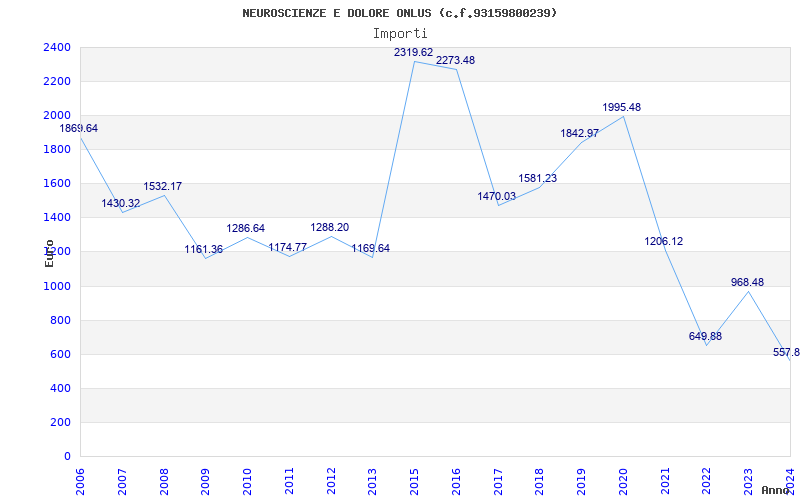Click the x-axis year 2007
This screenshot has width=800, height=500.
tap(122, 482)
